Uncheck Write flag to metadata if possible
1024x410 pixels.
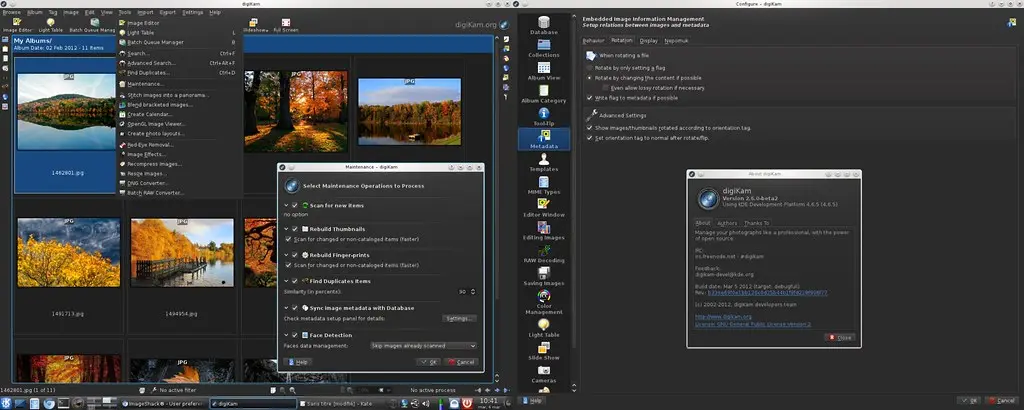(x=590, y=98)
